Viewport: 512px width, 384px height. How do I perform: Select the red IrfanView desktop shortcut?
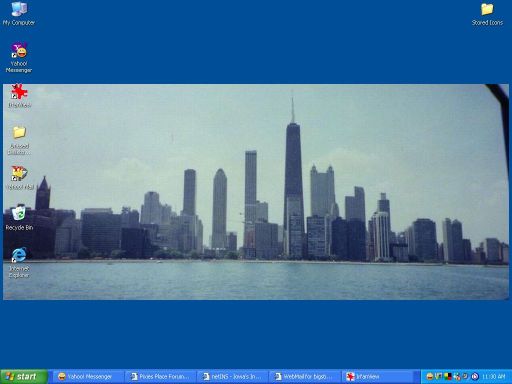click(x=19, y=96)
